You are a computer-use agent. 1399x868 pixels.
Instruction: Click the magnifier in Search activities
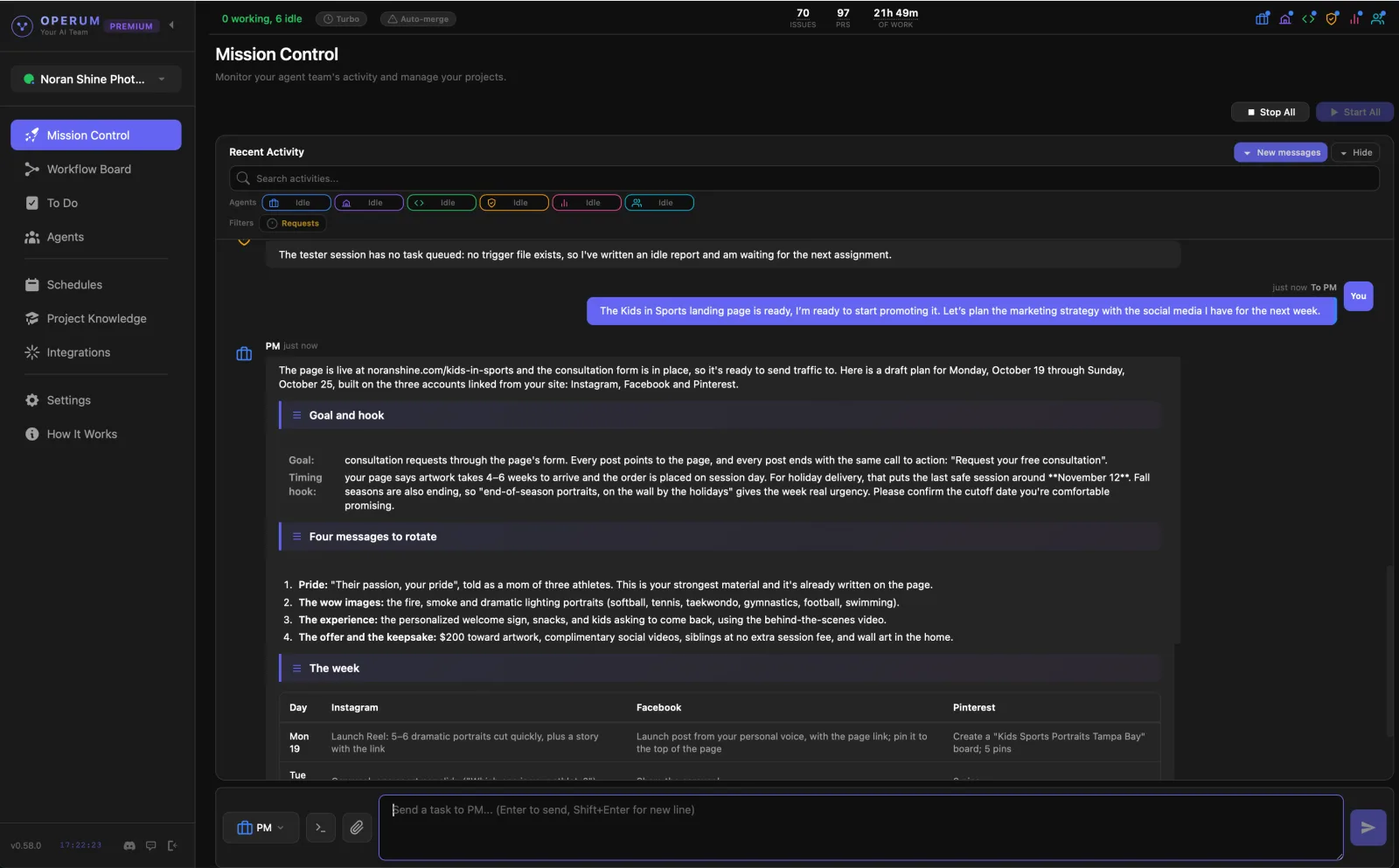click(243, 178)
